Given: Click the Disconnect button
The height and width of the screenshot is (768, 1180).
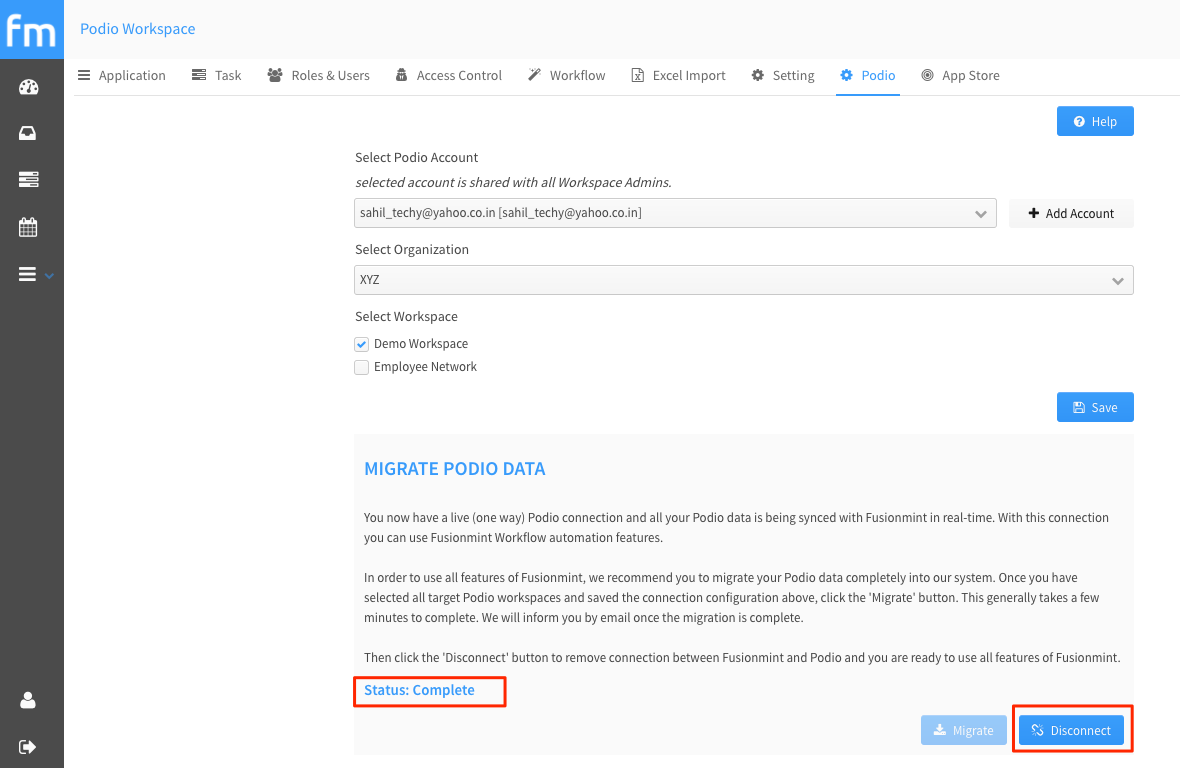Looking at the screenshot, I should 1071,730.
